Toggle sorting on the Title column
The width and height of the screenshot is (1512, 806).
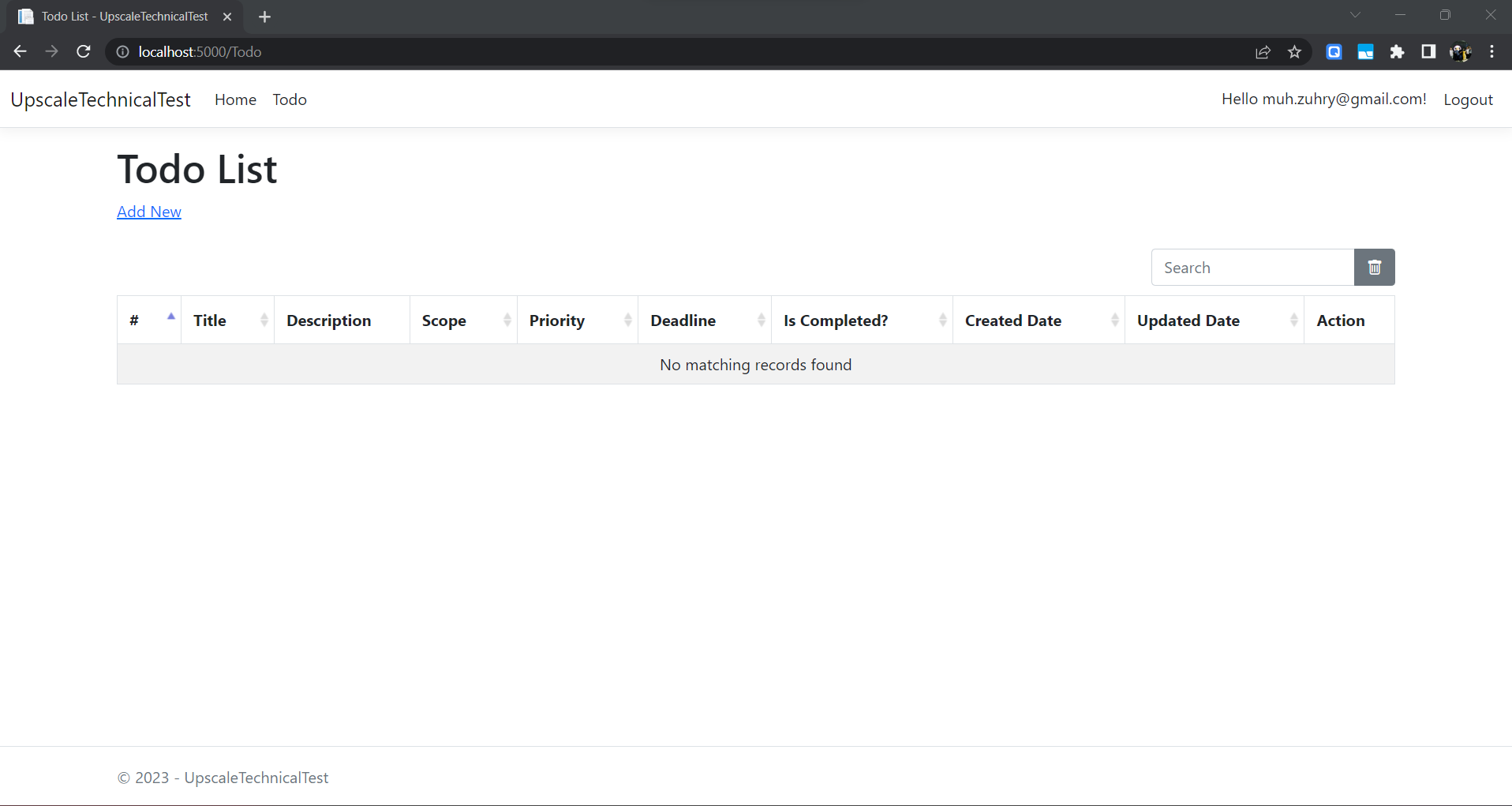(264, 320)
